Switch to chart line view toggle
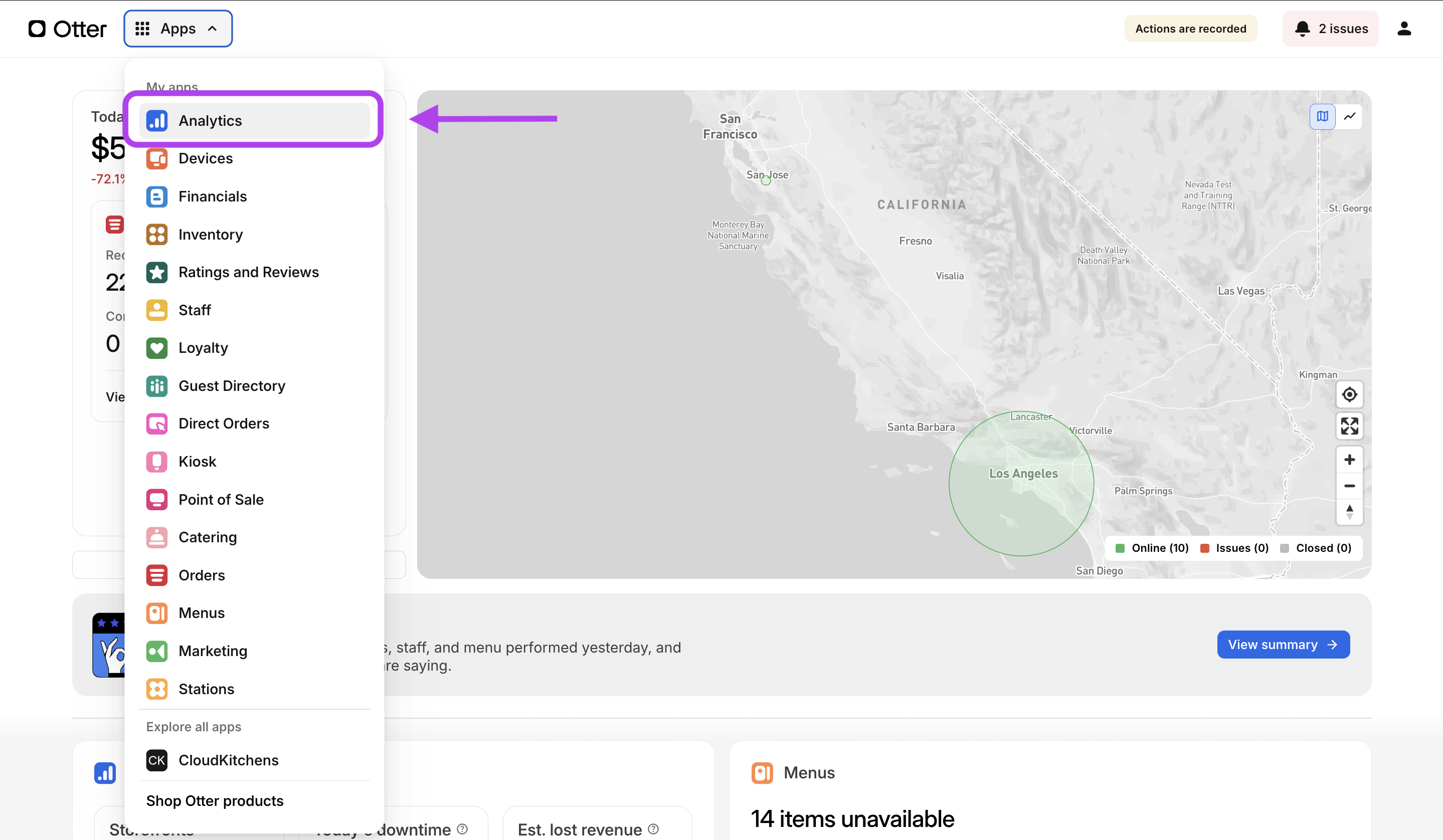Screen dimensions: 1443x840 [x=1350, y=116]
